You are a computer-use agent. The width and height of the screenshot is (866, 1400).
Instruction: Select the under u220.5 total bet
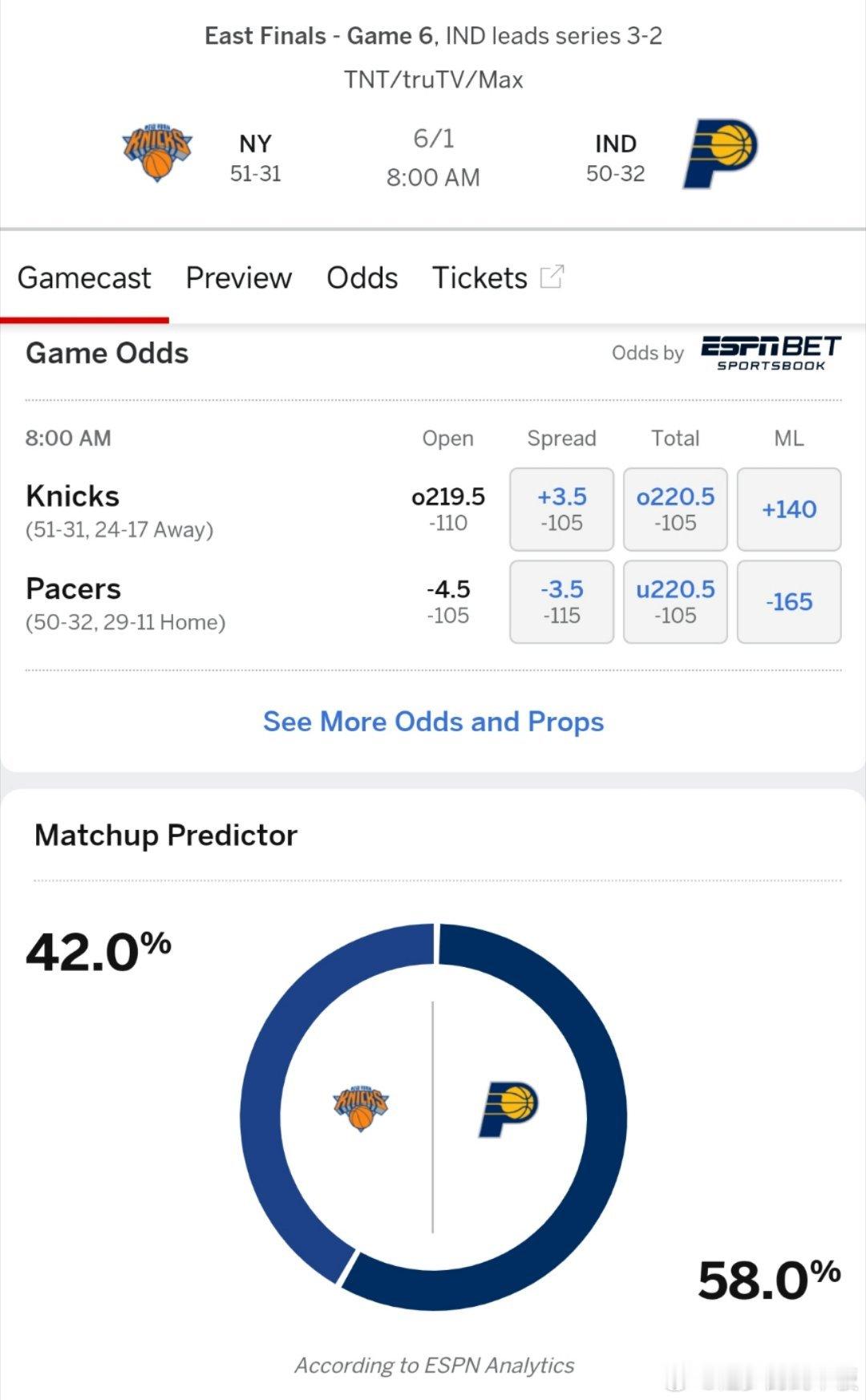click(675, 601)
